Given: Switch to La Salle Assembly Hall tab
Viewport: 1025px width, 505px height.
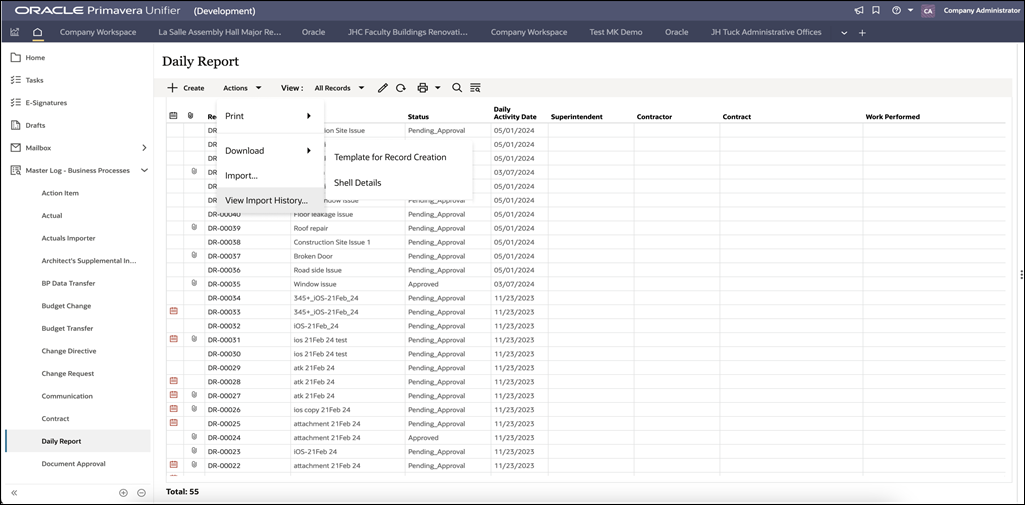Looking at the screenshot, I should click(x=220, y=32).
